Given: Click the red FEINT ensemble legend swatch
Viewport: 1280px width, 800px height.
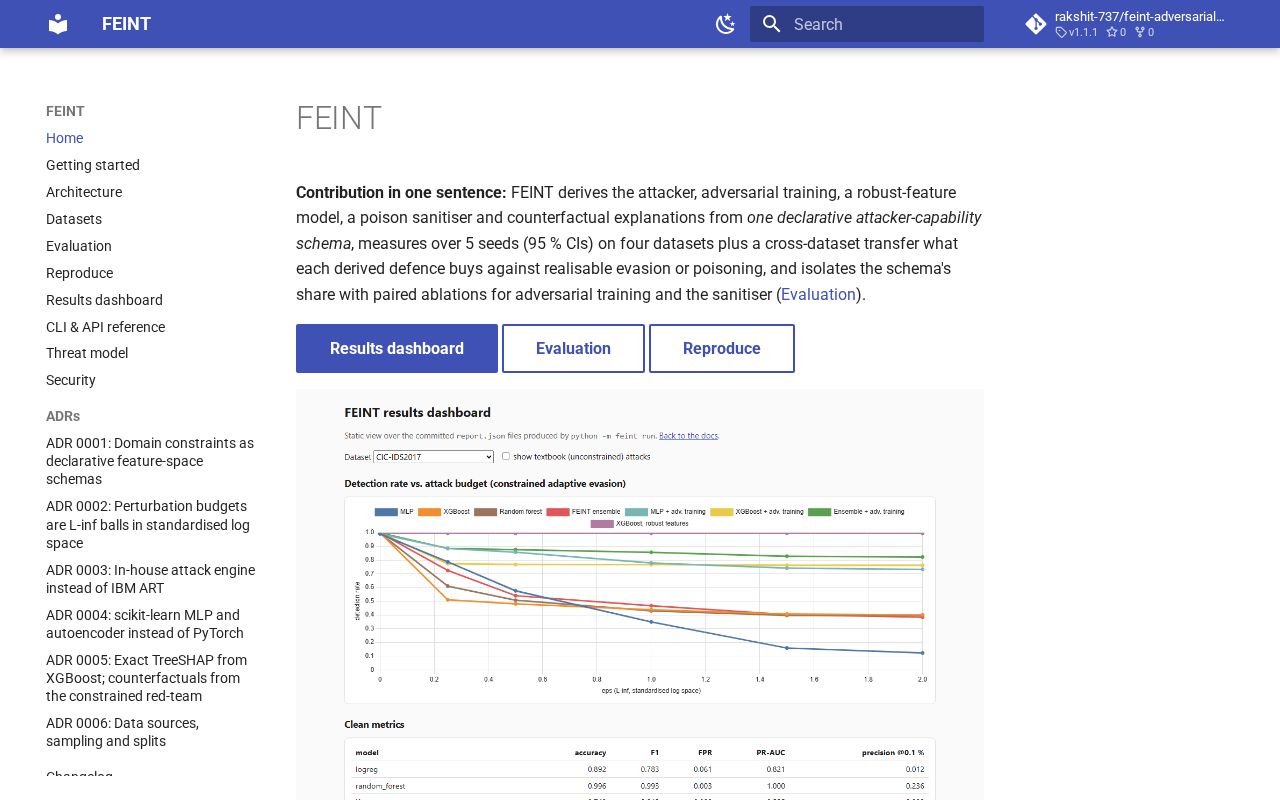Looking at the screenshot, I should click(558, 512).
